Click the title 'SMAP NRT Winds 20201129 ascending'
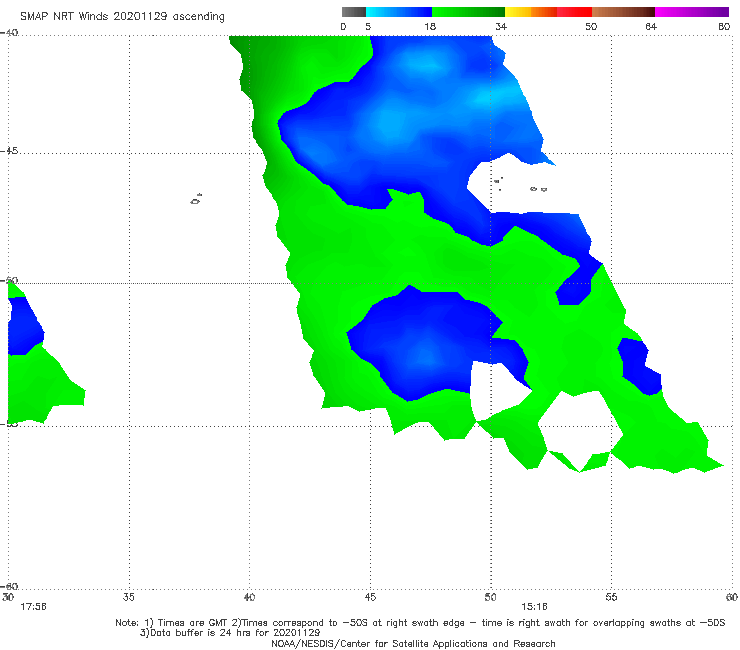The width and height of the screenshot is (740, 650). (x=122, y=16)
